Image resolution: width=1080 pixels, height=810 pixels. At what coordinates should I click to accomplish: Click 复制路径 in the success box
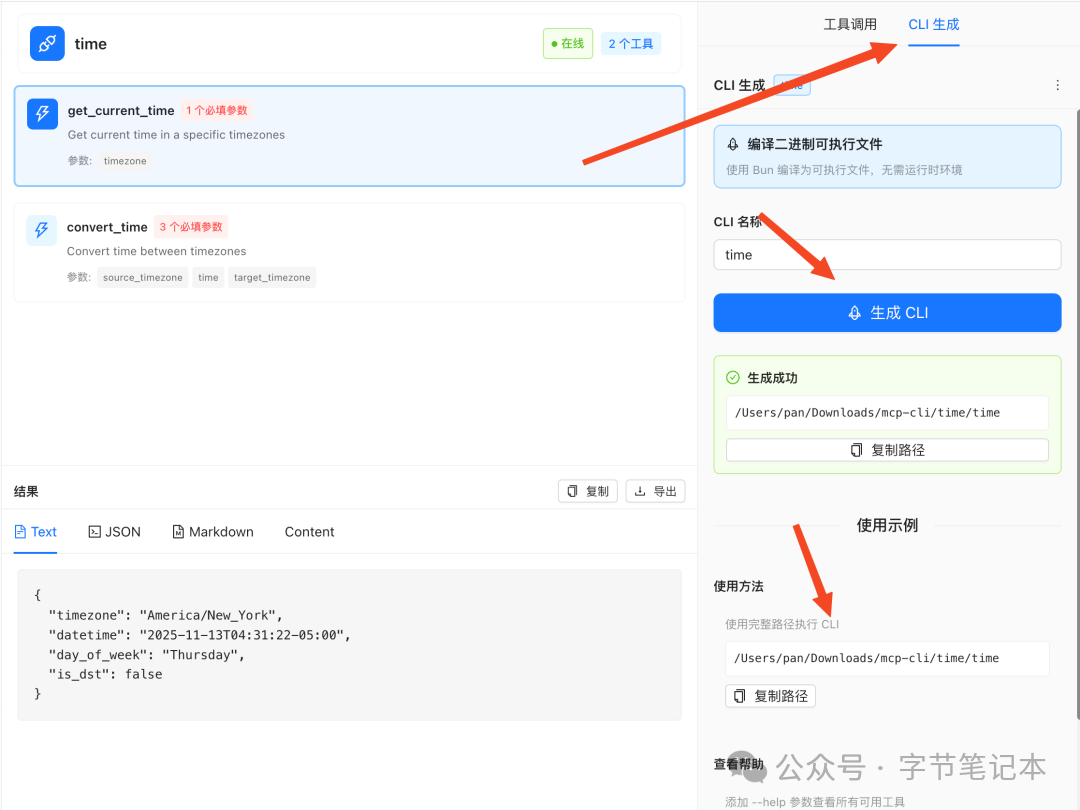point(887,450)
